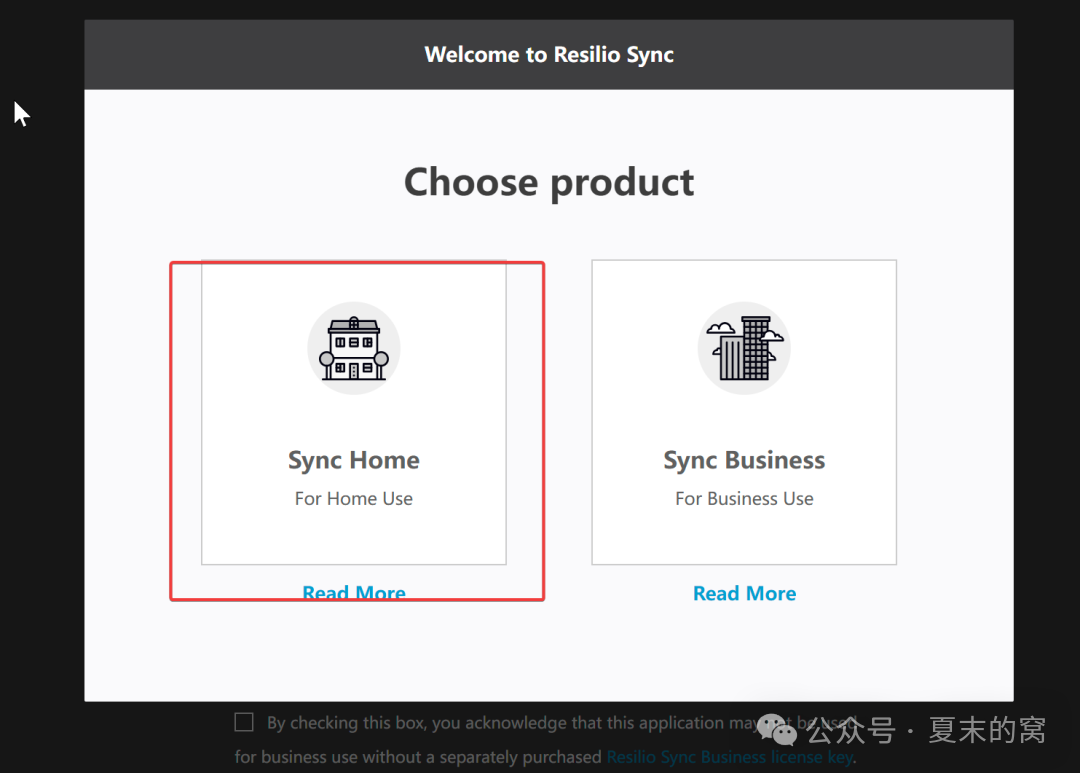The width and height of the screenshot is (1080, 773).
Task: Choose the Sync Home product card
Action: point(353,412)
